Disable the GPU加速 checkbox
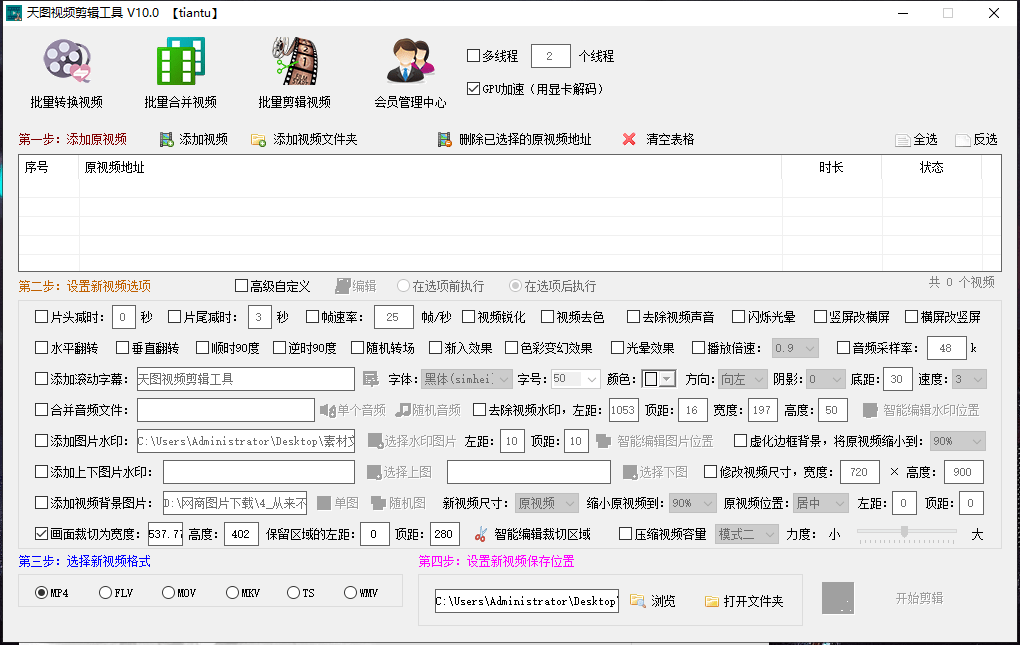The width and height of the screenshot is (1020, 645). [x=474, y=88]
